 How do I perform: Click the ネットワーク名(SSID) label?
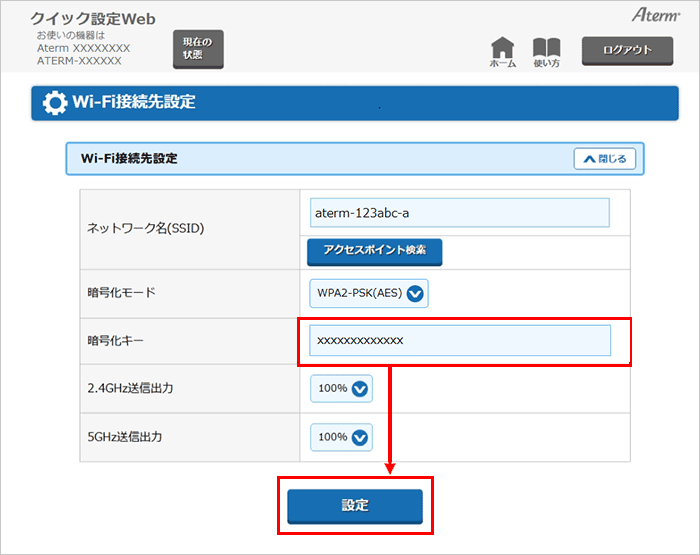click(145, 229)
